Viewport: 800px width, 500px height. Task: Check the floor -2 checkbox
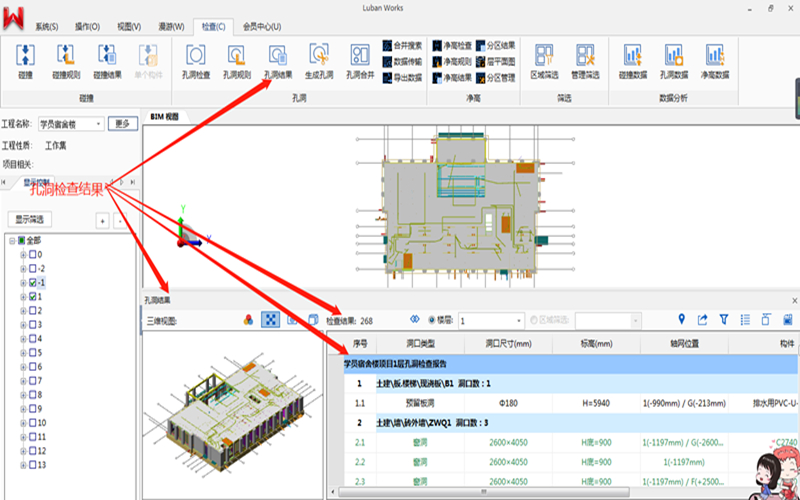click(33, 268)
